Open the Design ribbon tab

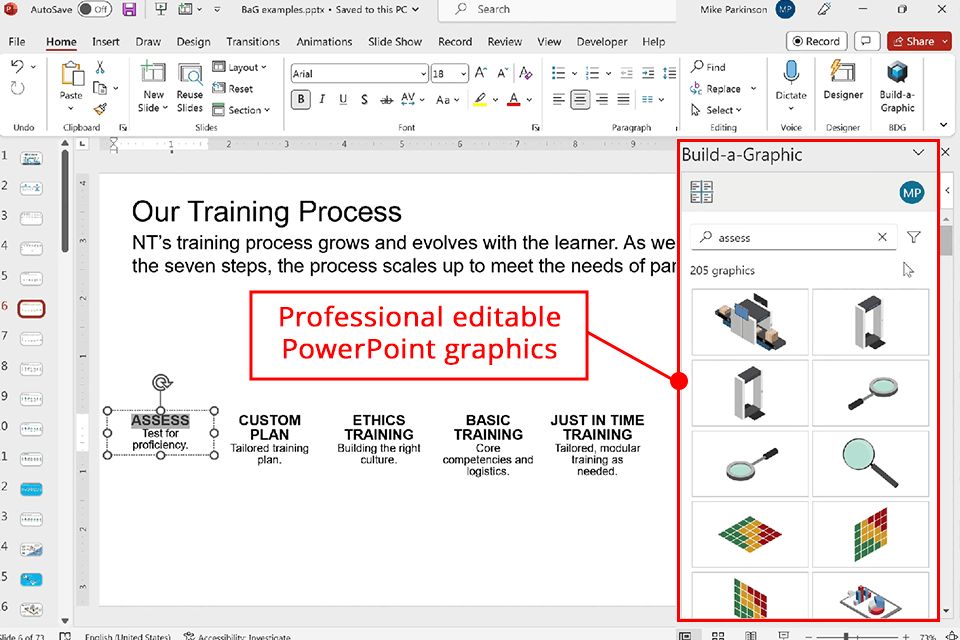tap(193, 42)
